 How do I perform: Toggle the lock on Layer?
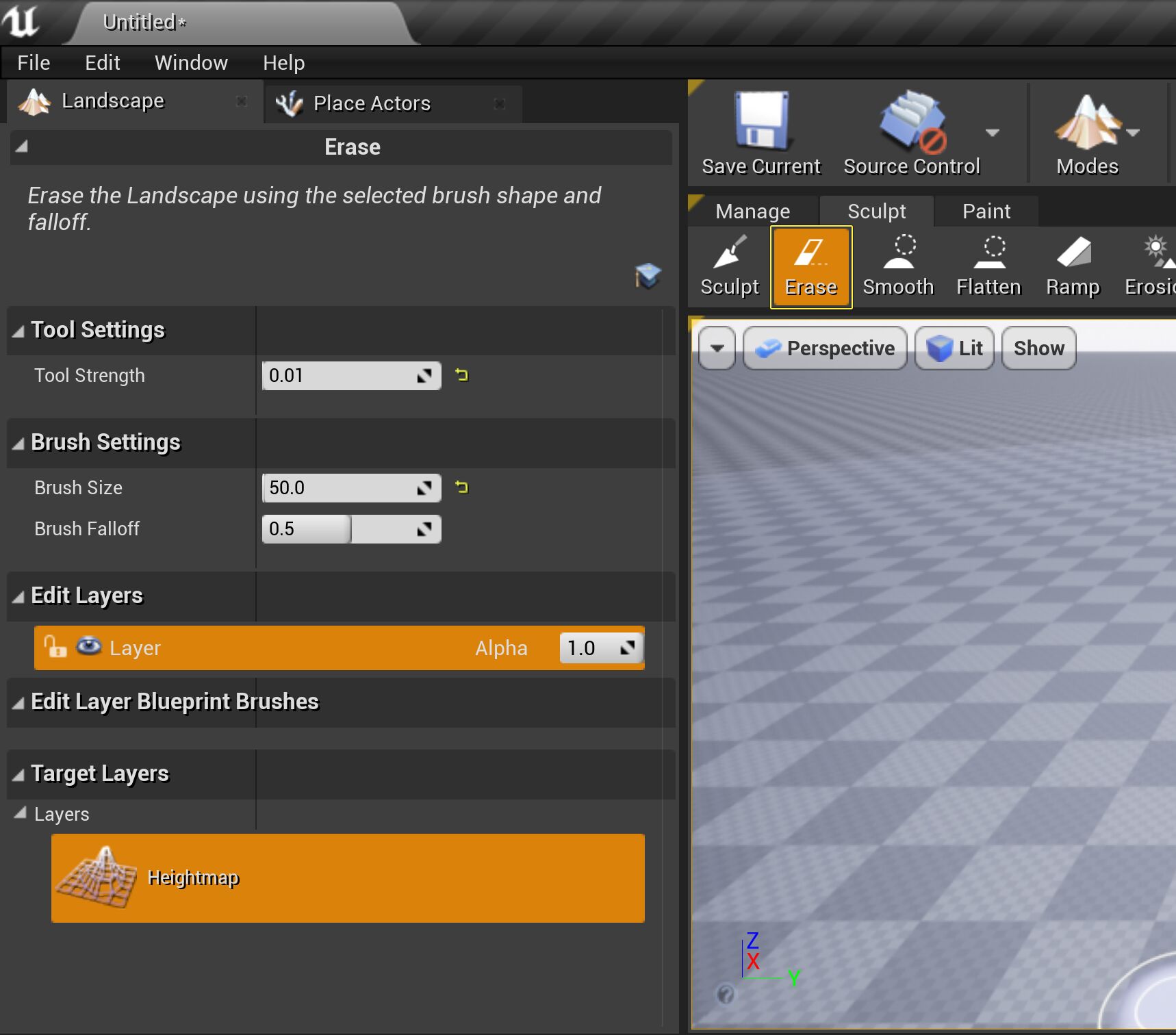[55, 646]
